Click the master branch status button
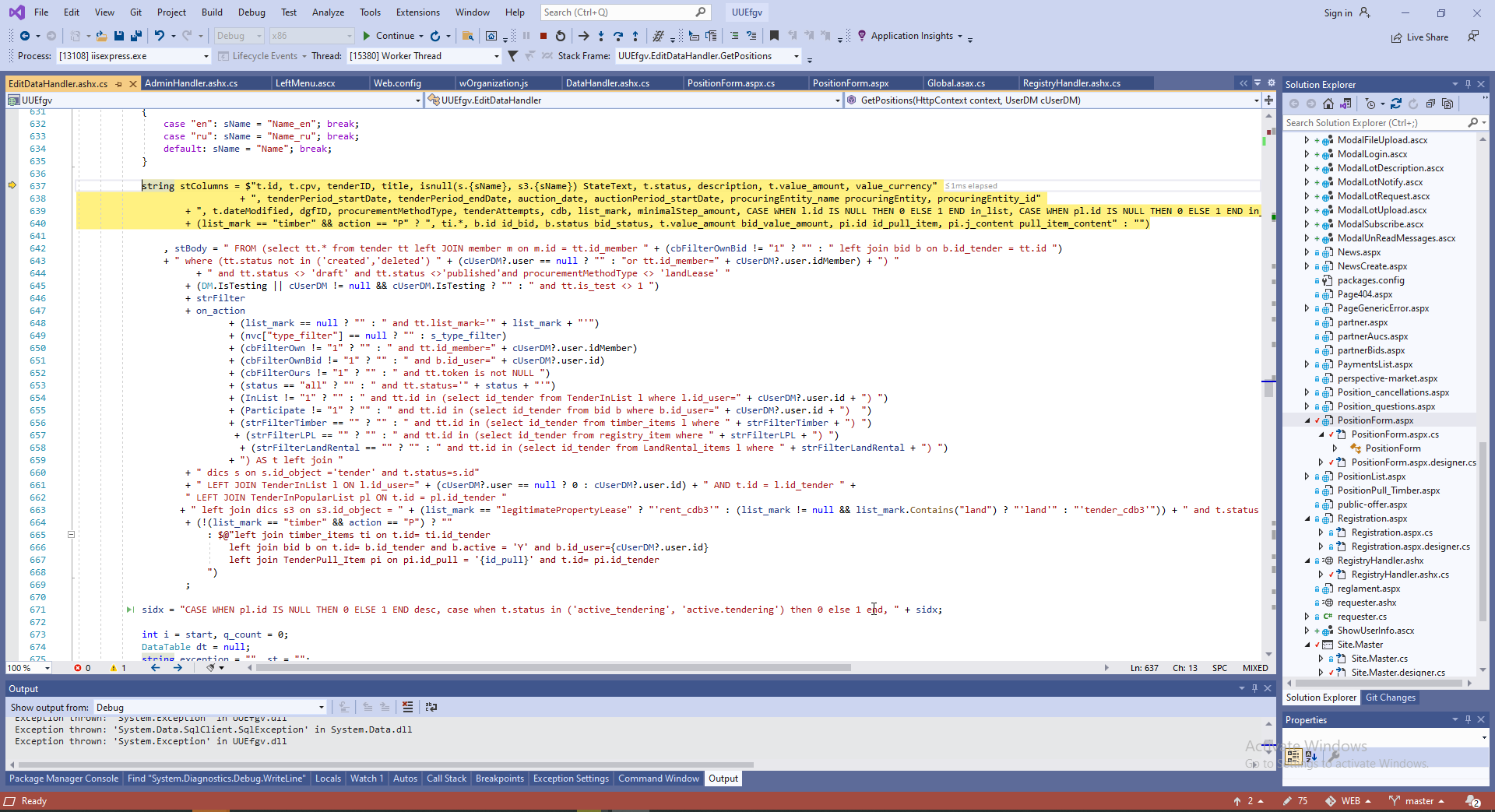 (1416, 801)
